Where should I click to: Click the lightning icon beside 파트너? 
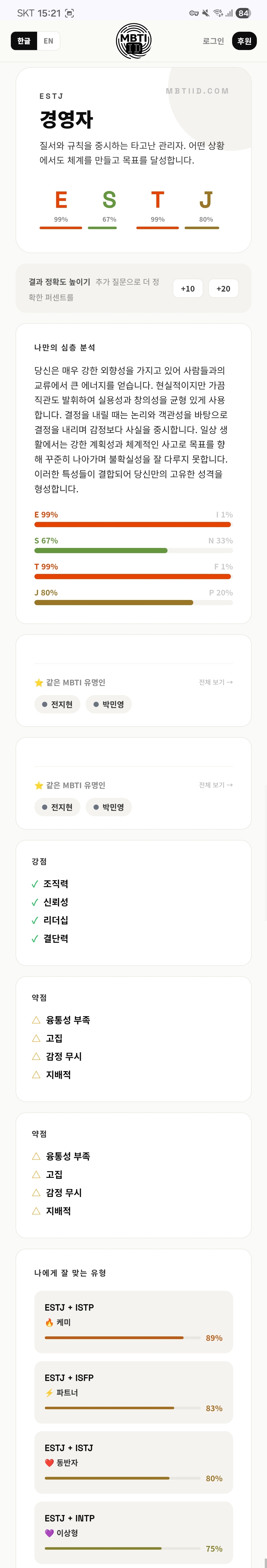coord(49,1392)
